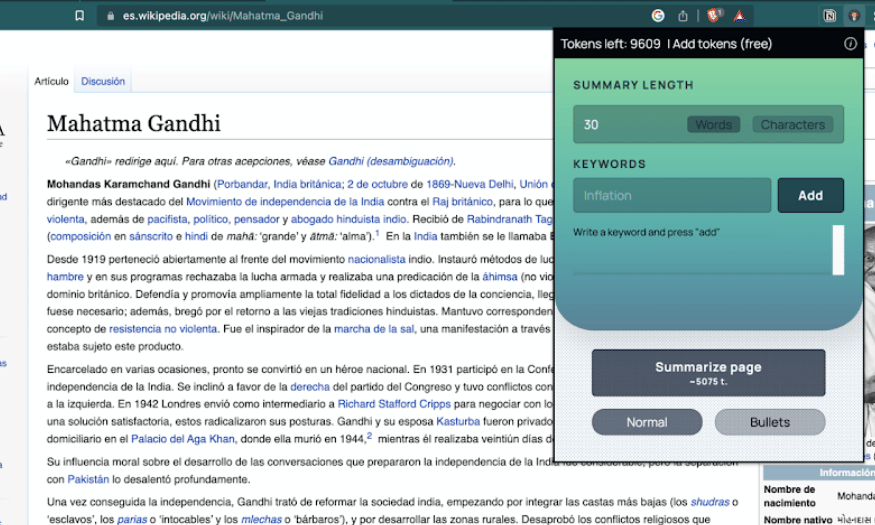Viewport: 875px width, 525px height.
Task: Click footnote reference 2 after 1944
Action: click(369, 436)
